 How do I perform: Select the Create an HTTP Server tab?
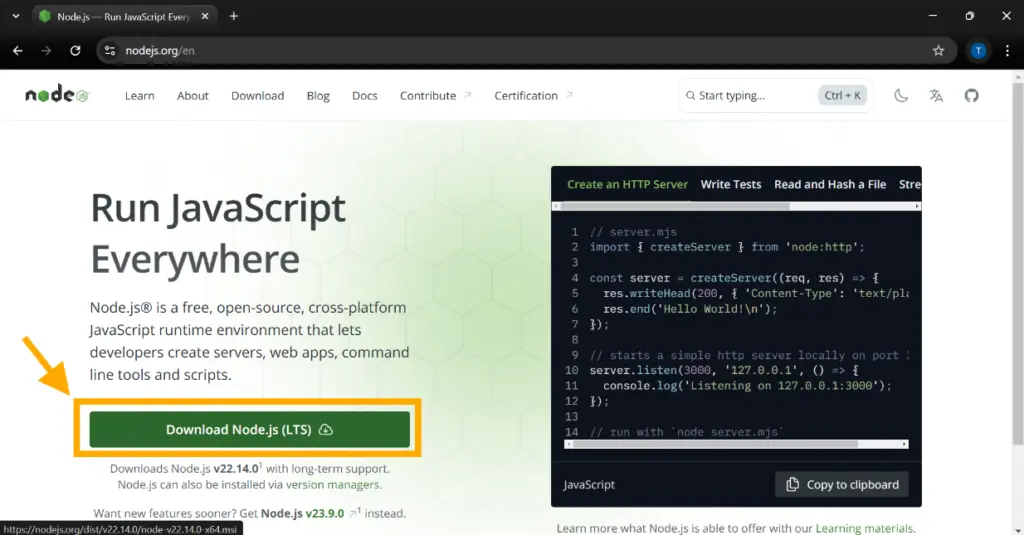[627, 184]
